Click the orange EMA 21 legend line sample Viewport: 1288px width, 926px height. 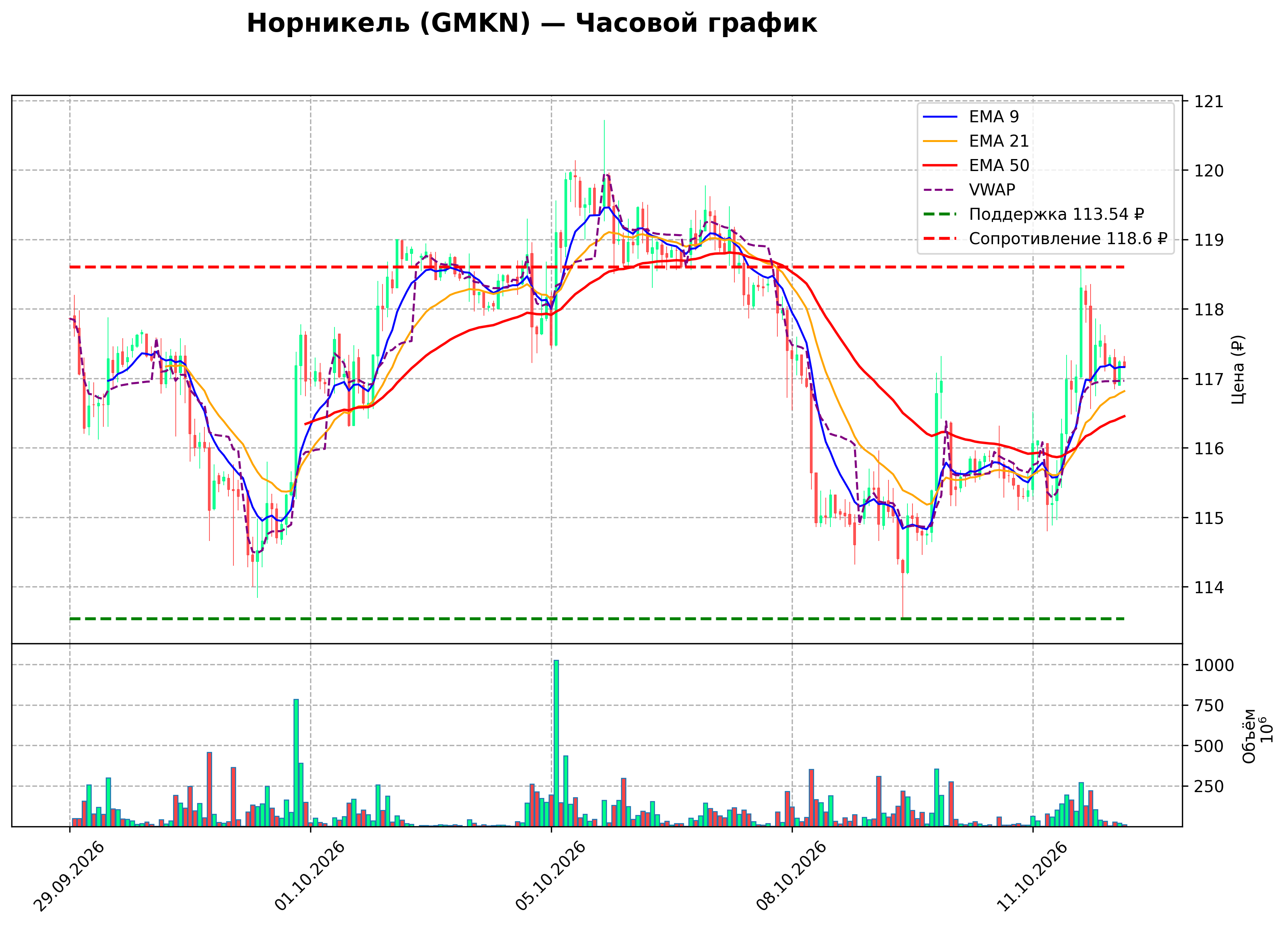click(940, 141)
